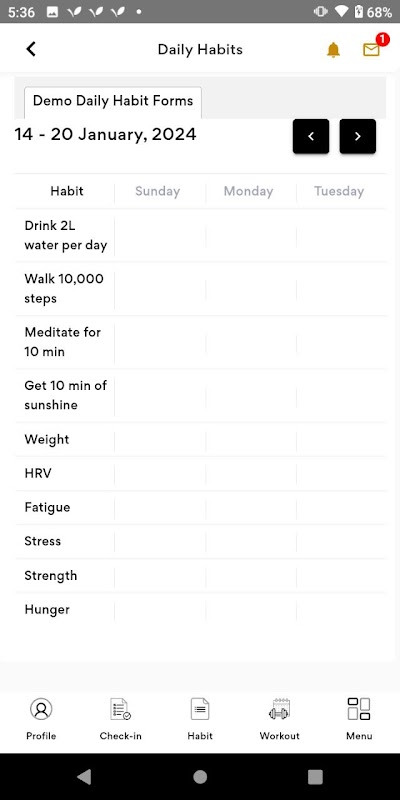Screen dimensions: 400x800
Task: Tap Monday cell in Stress row
Action: [251, 541]
